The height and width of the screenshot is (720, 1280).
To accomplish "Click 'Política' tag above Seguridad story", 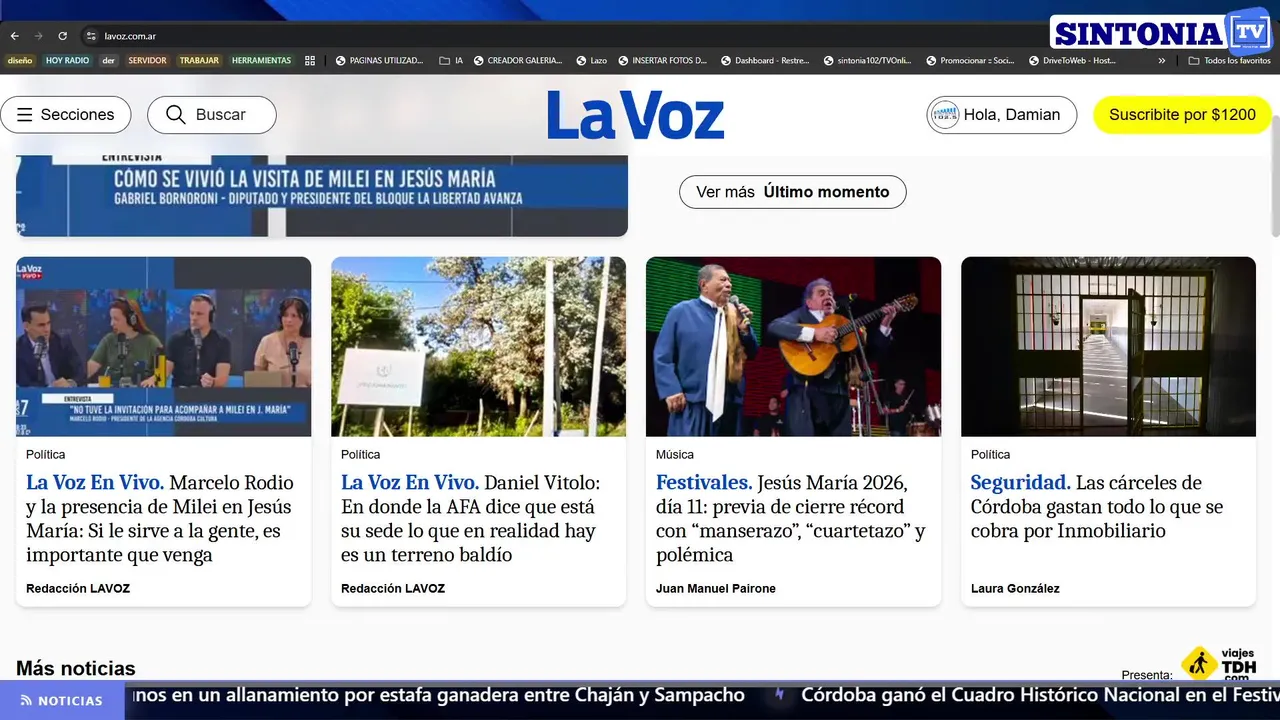I will (991, 455).
